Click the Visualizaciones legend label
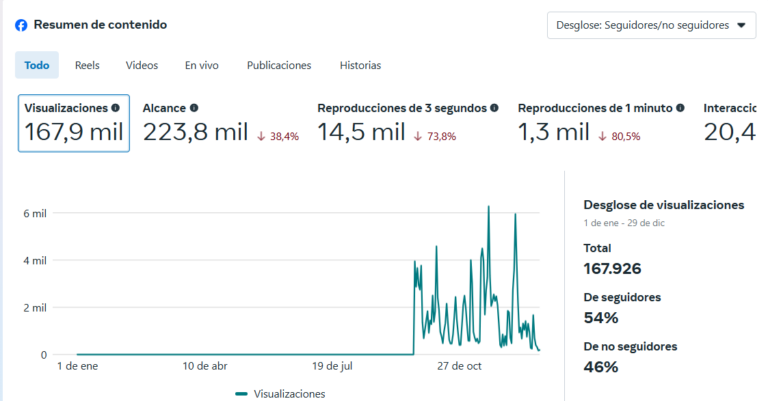Image resolution: width=768 pixels, height=401 pixels. click(x=289, y=394)
